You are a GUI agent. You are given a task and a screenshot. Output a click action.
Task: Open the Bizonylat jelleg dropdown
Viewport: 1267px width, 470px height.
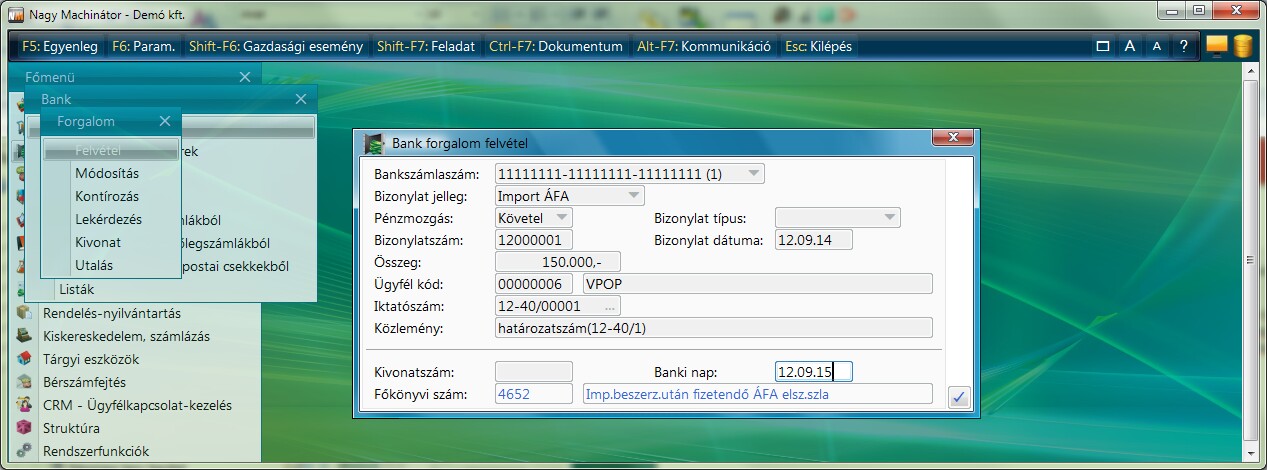click(x=633, y=196)
